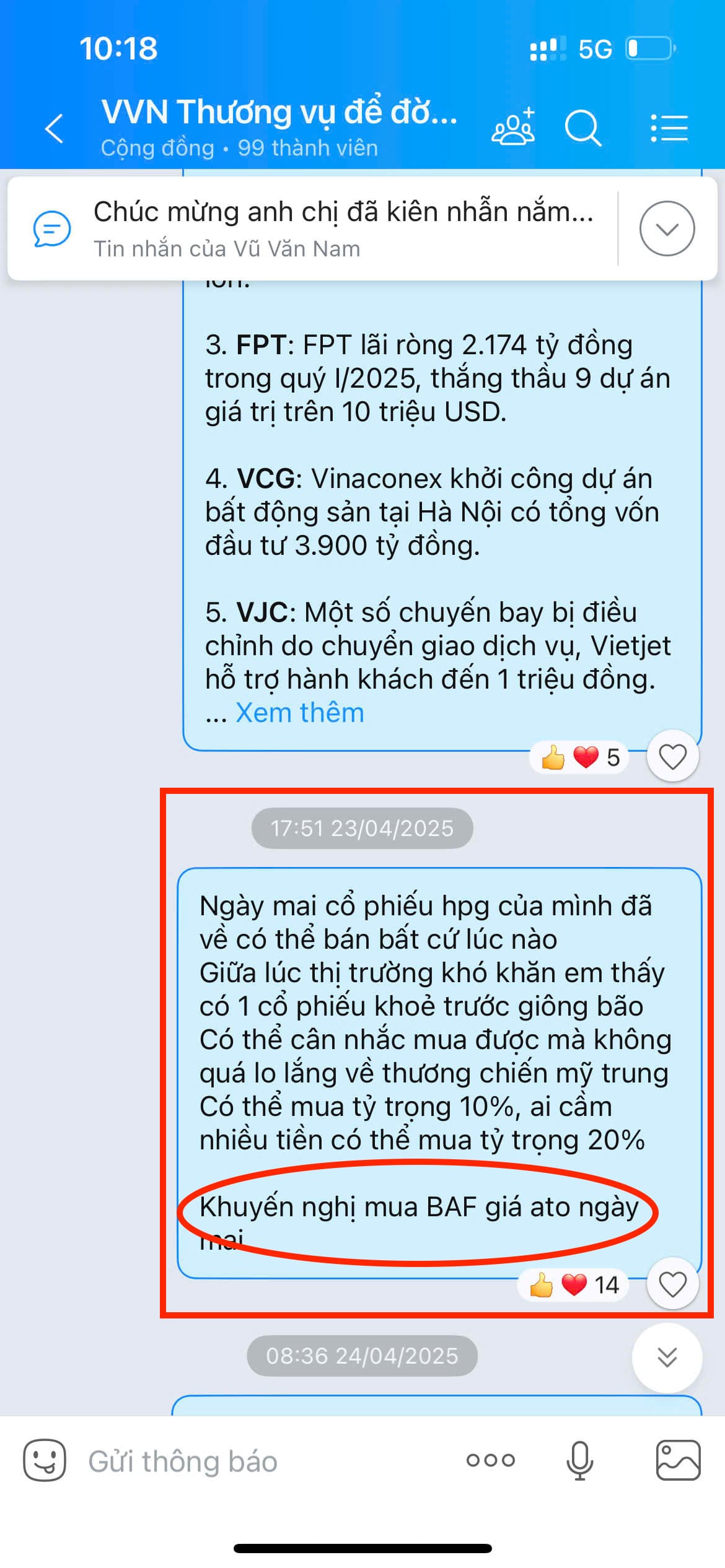Tap the pinned message chat bubble icon
This screenshot has width=725, height=1568.
52,229
